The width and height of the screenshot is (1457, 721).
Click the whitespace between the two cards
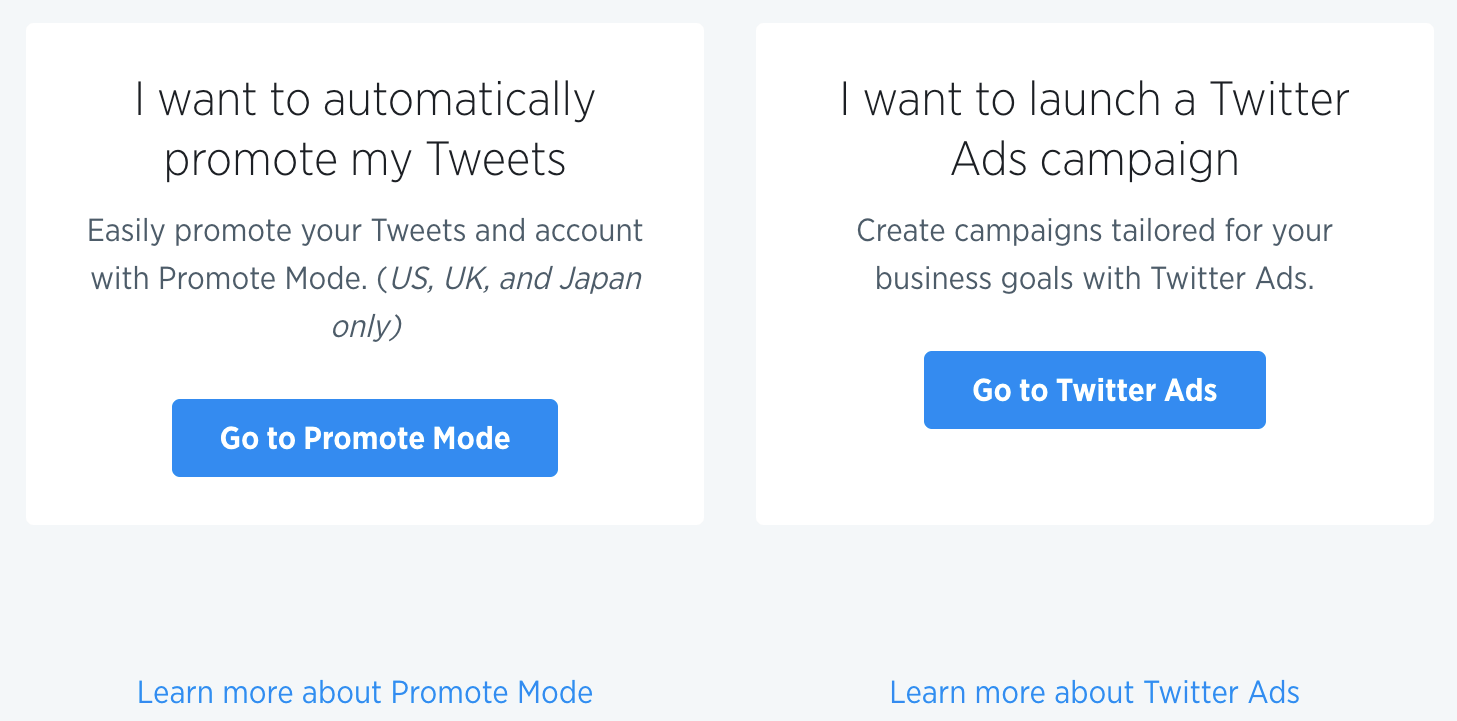(x=730, y=273)
